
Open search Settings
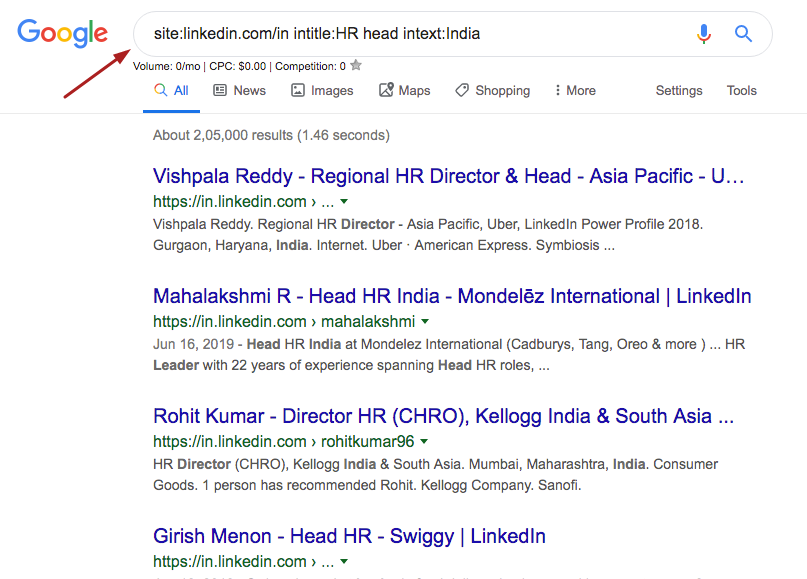[x=679, y=91]
